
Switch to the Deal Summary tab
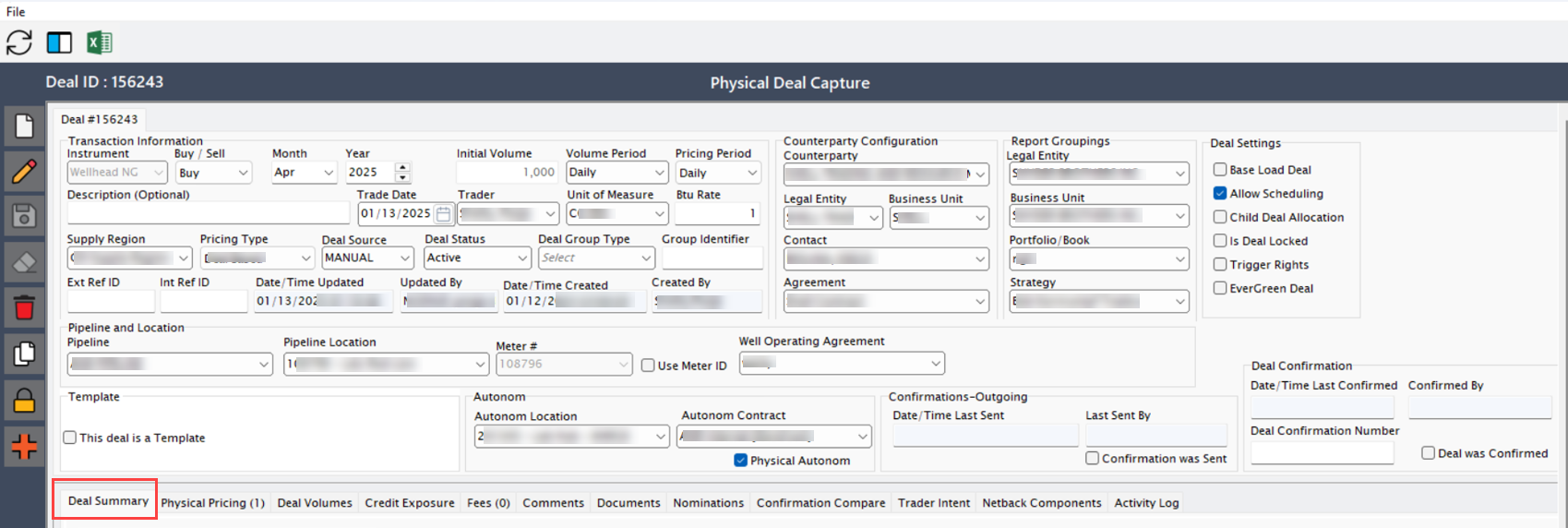click(x=108, y=501)
